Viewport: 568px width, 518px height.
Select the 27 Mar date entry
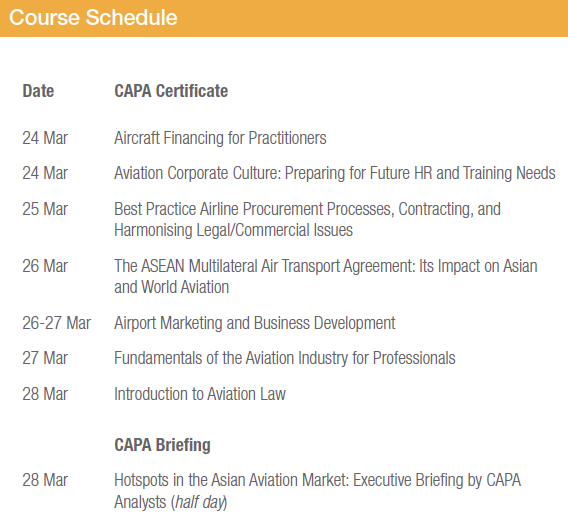point(45,358)
